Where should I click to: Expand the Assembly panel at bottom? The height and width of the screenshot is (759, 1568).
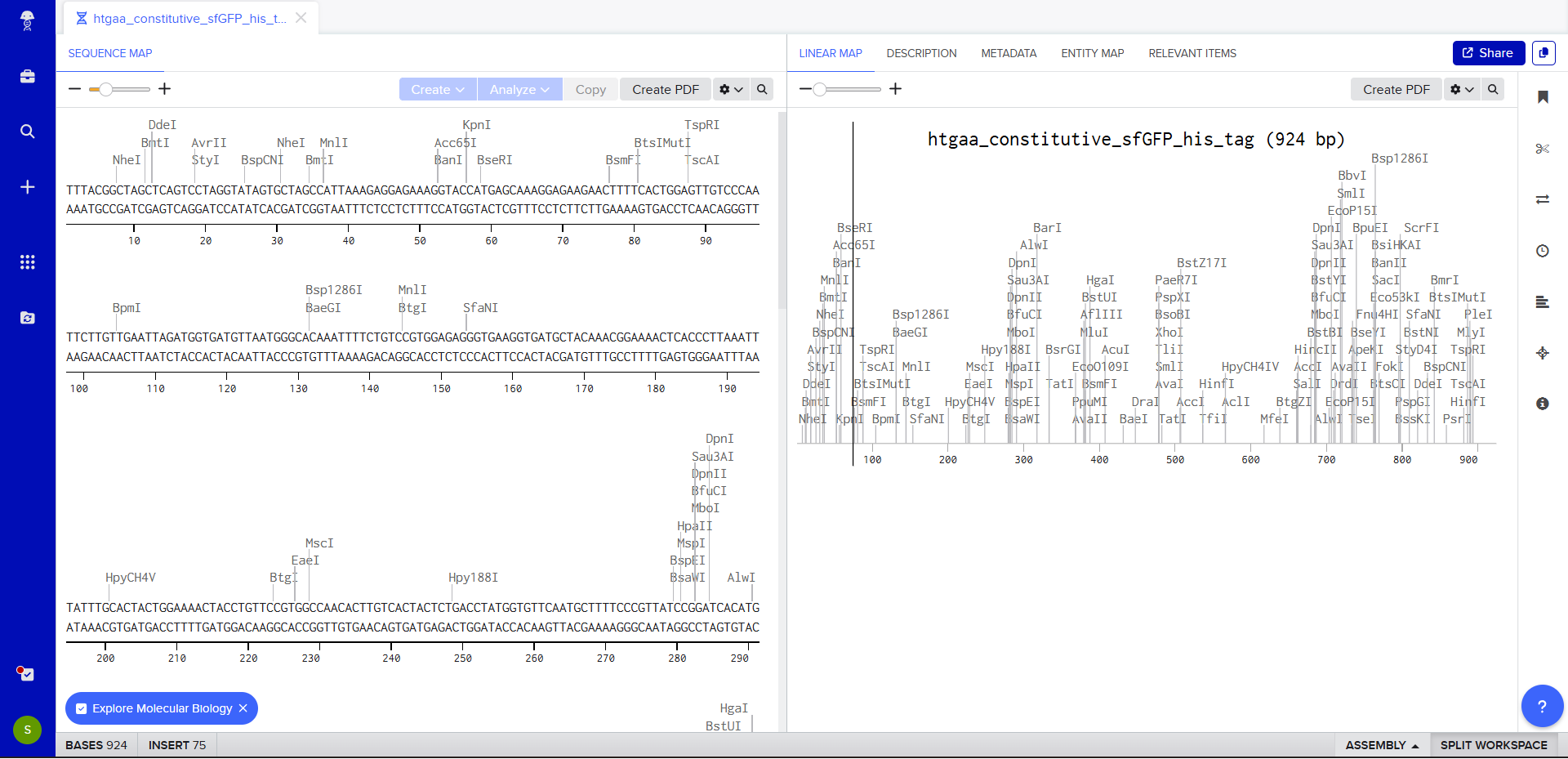click(1381, 745)
